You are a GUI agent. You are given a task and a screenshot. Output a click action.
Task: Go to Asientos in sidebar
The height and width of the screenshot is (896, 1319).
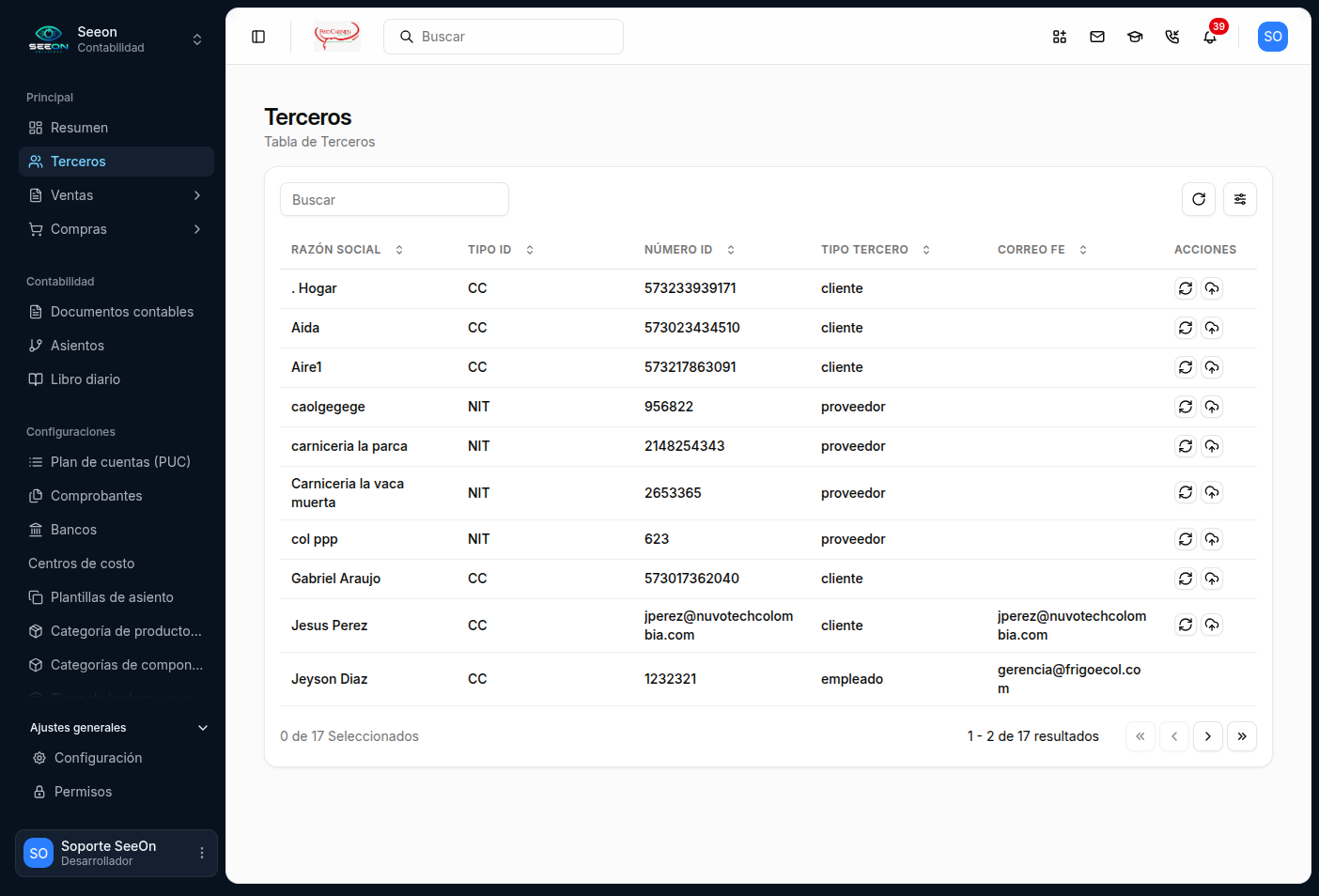pos(116,346)
